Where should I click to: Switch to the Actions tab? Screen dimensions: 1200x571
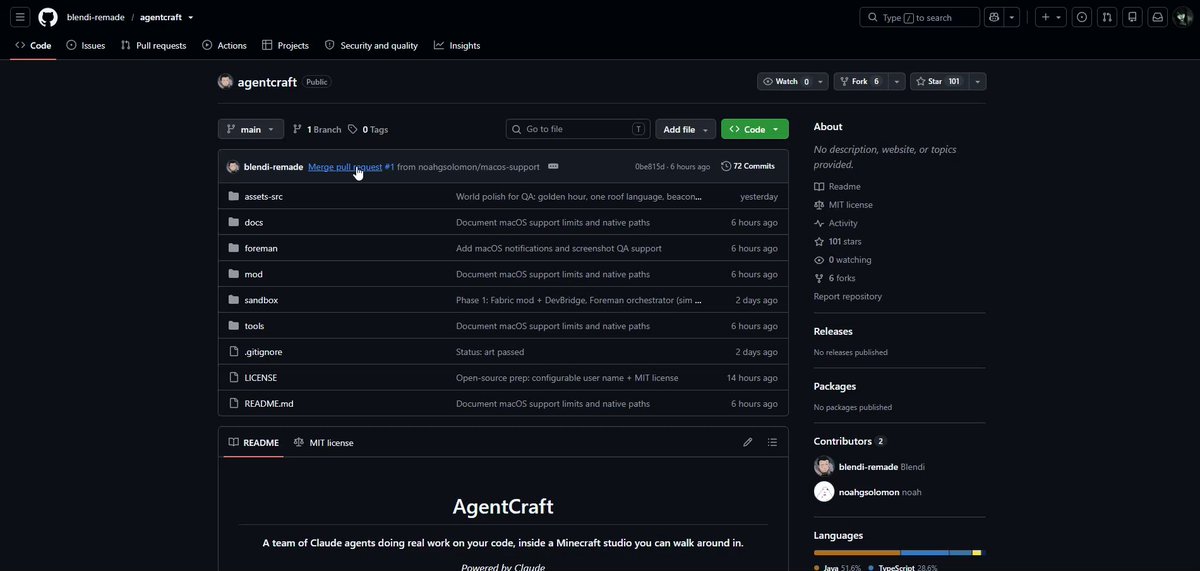pyautogui.click(x=224, y=45)
